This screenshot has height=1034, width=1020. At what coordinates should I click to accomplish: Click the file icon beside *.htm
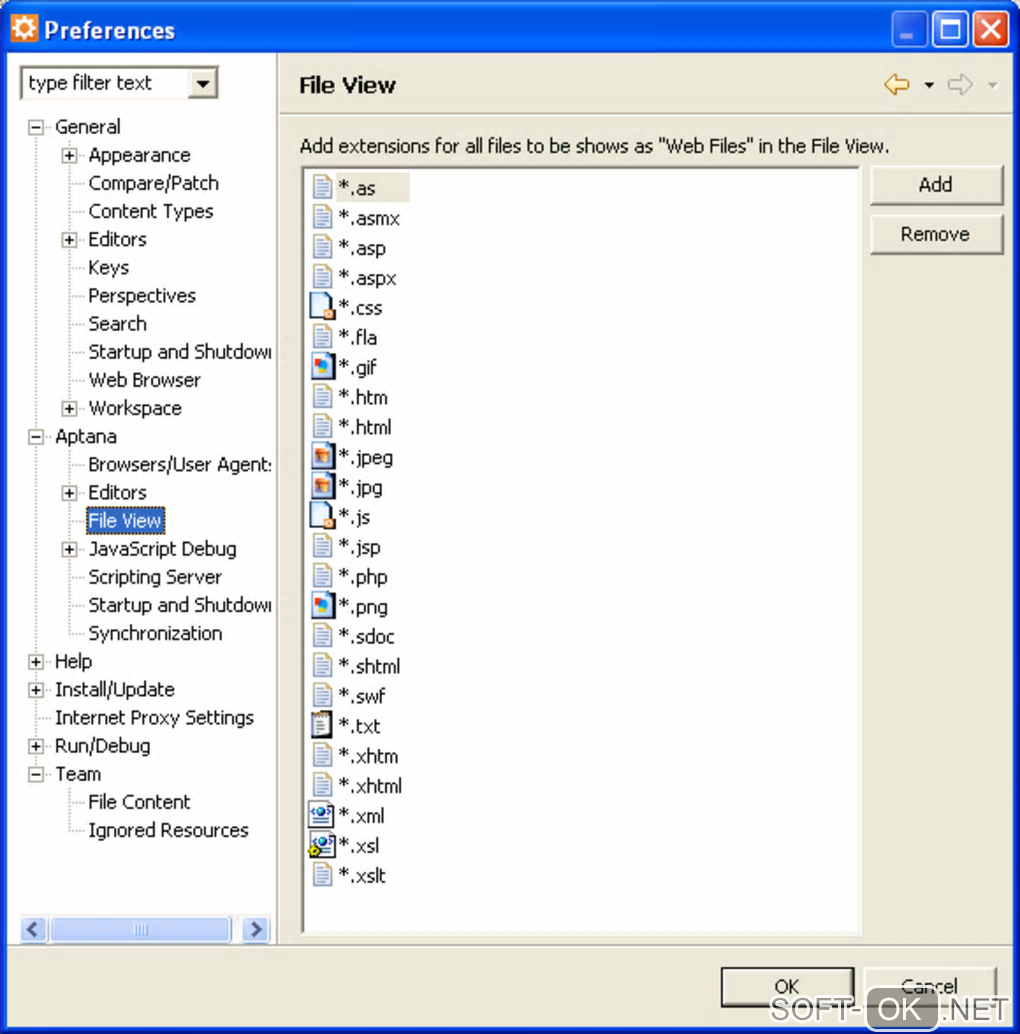click(322, 396)
